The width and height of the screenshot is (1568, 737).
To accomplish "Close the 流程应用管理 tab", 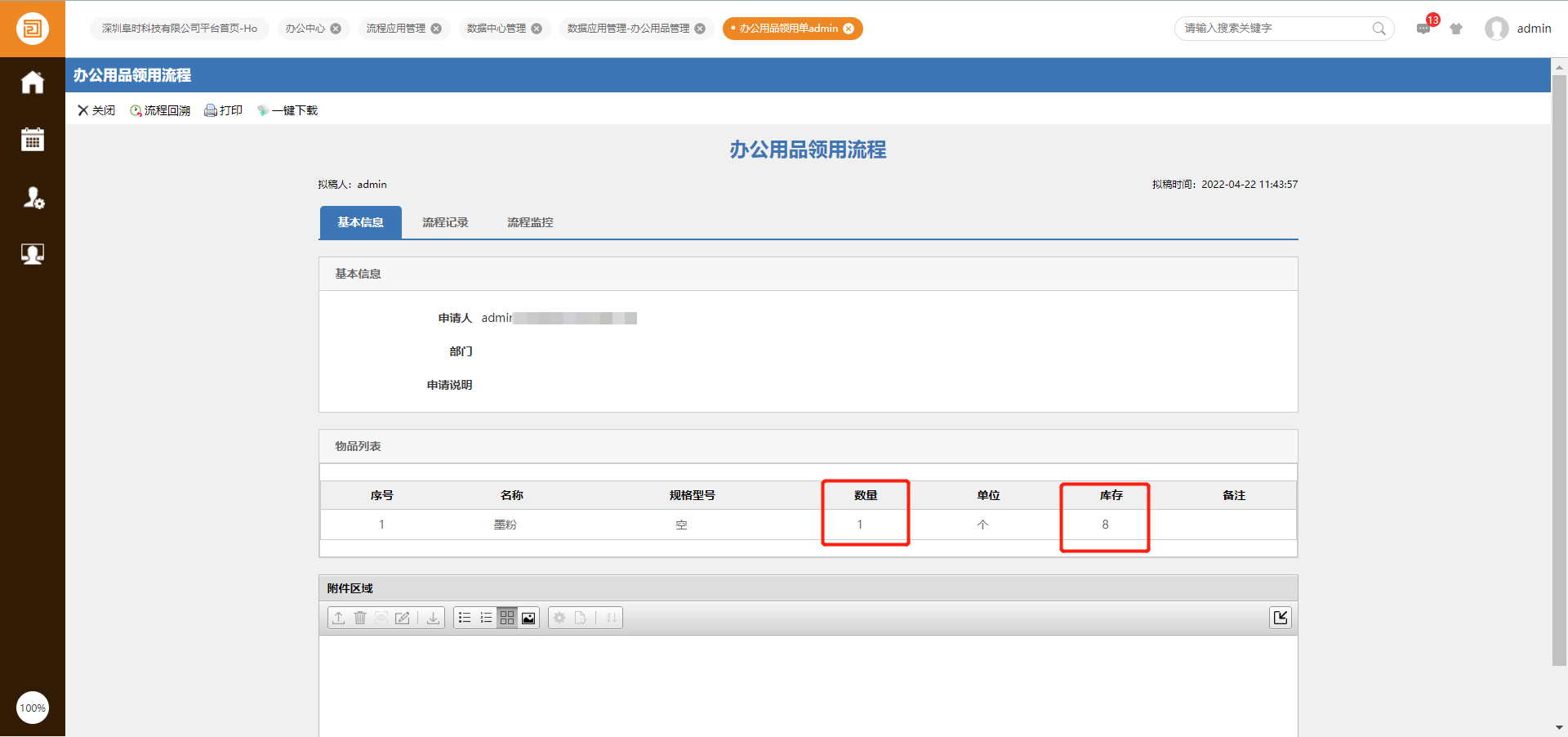I will 436,29.
